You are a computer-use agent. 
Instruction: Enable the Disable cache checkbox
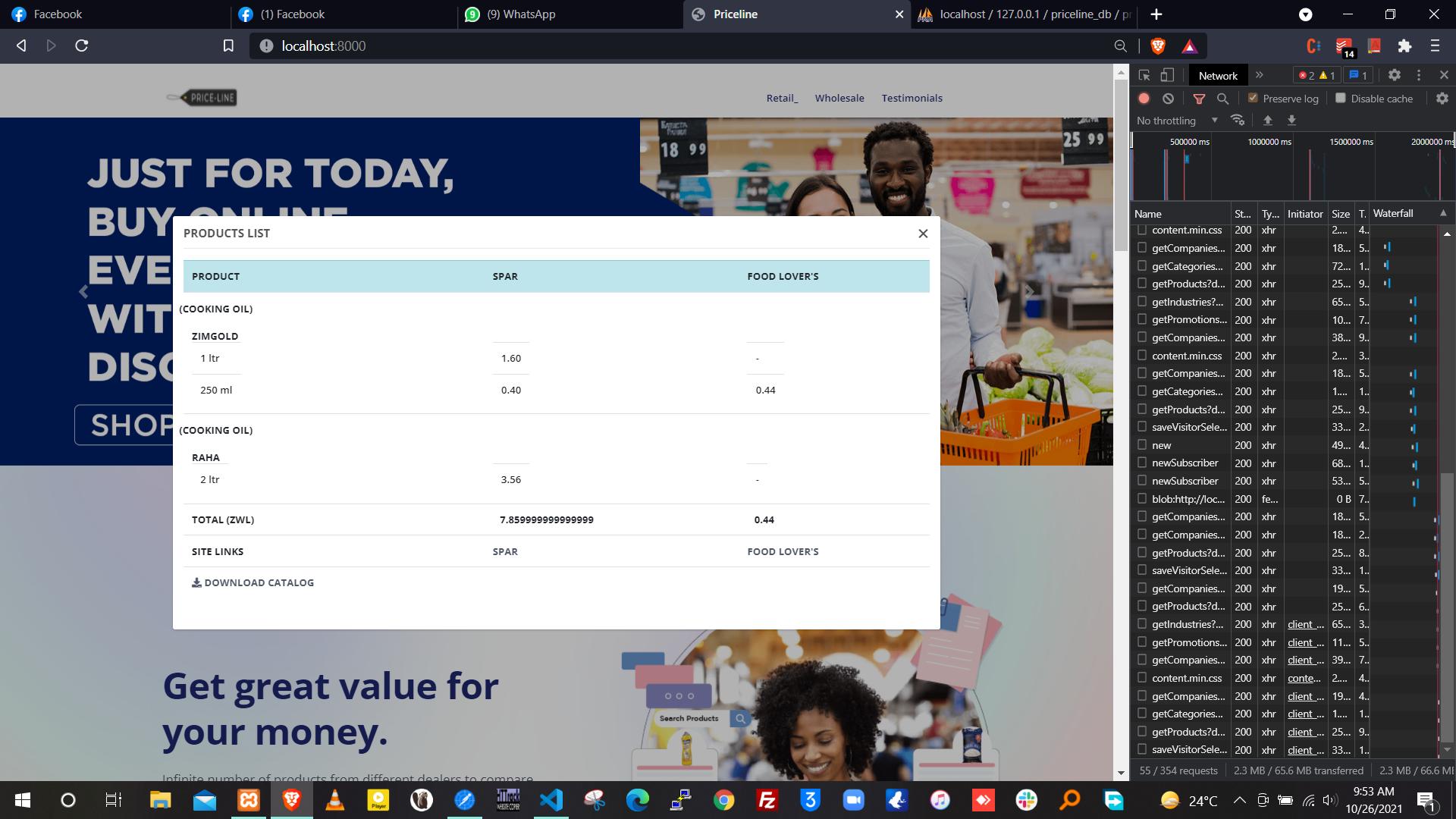1341,98
